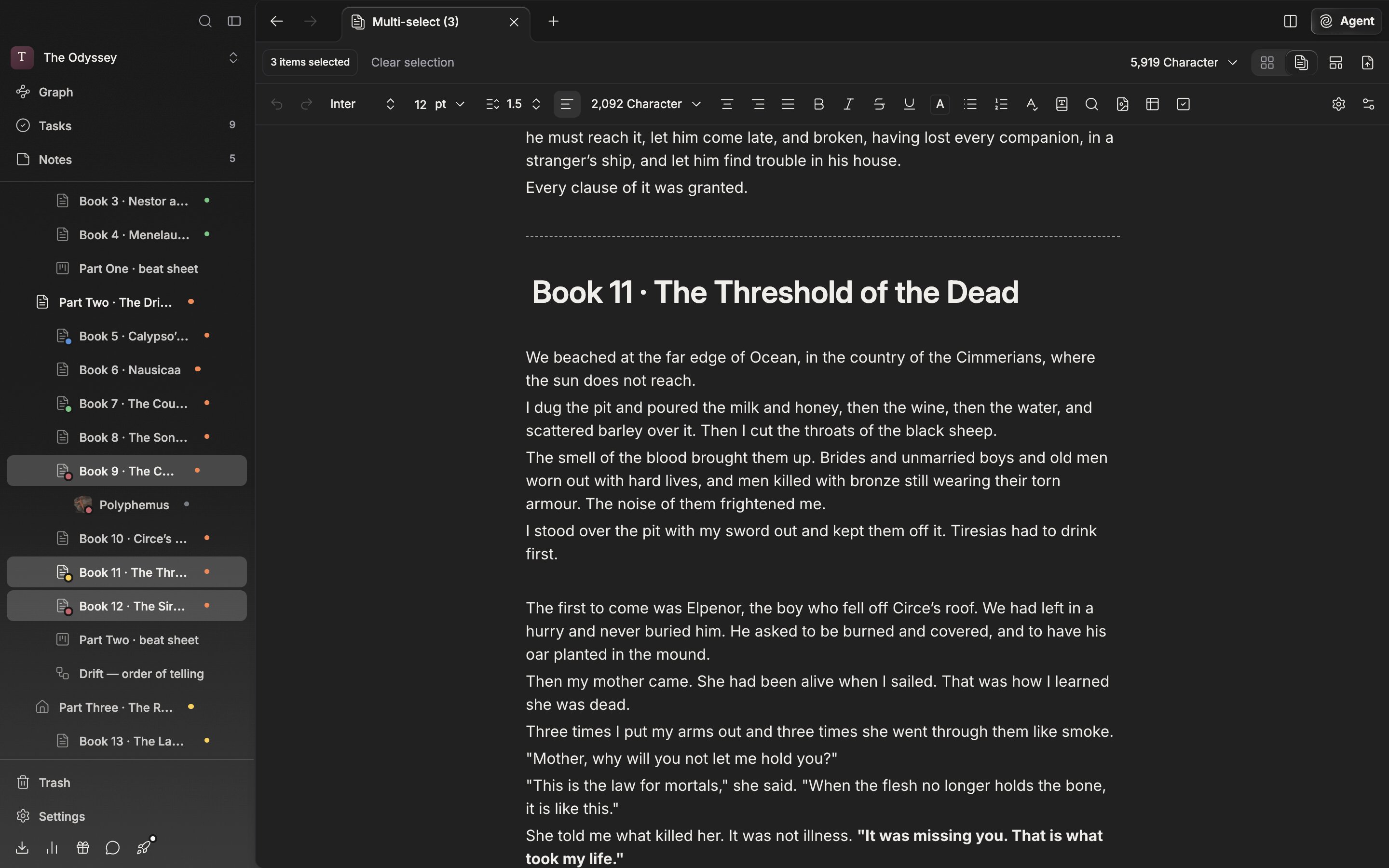Open the pt unit dropdown

[449, 104]
